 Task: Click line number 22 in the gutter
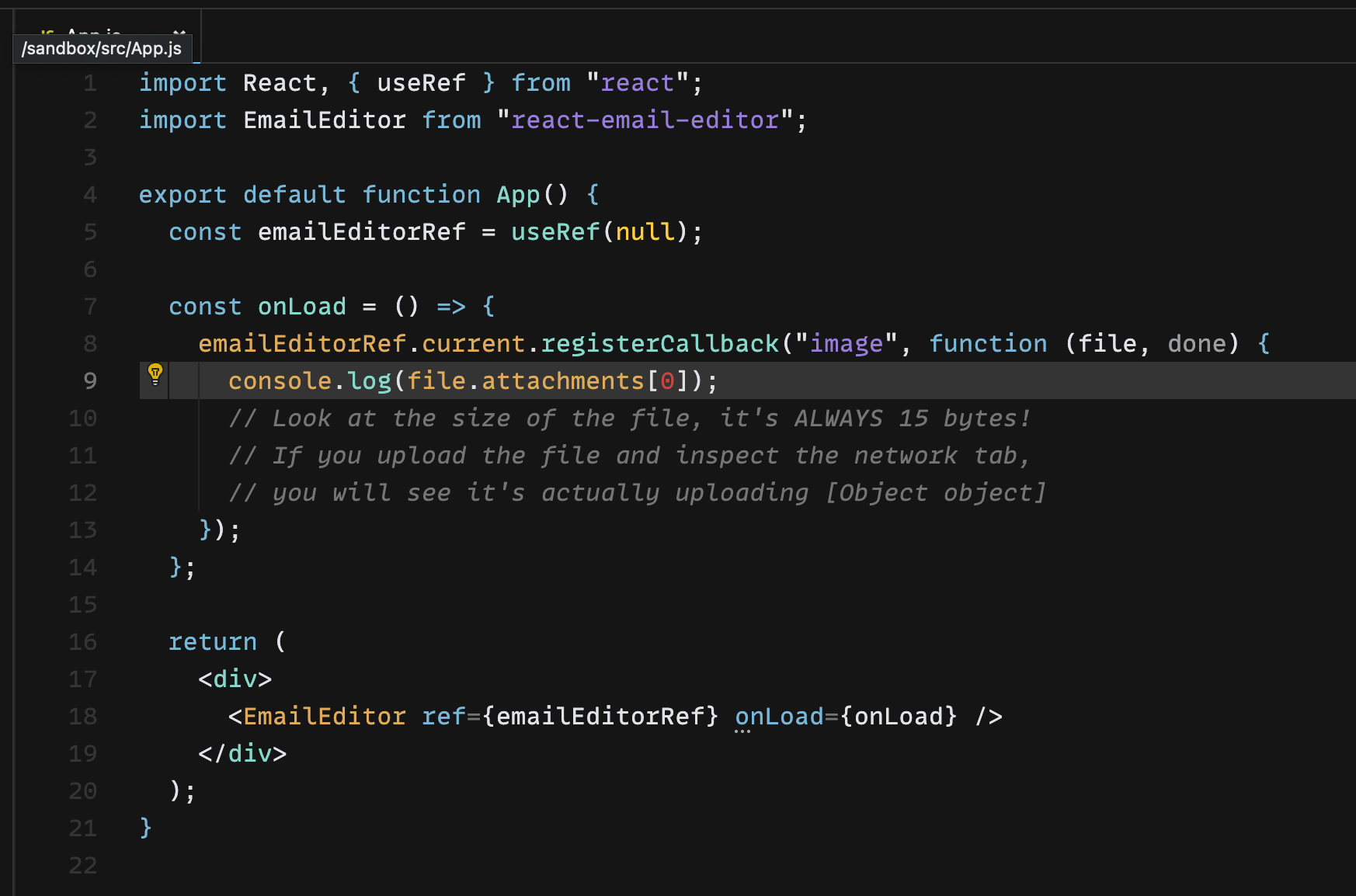(x=83, y=866)
